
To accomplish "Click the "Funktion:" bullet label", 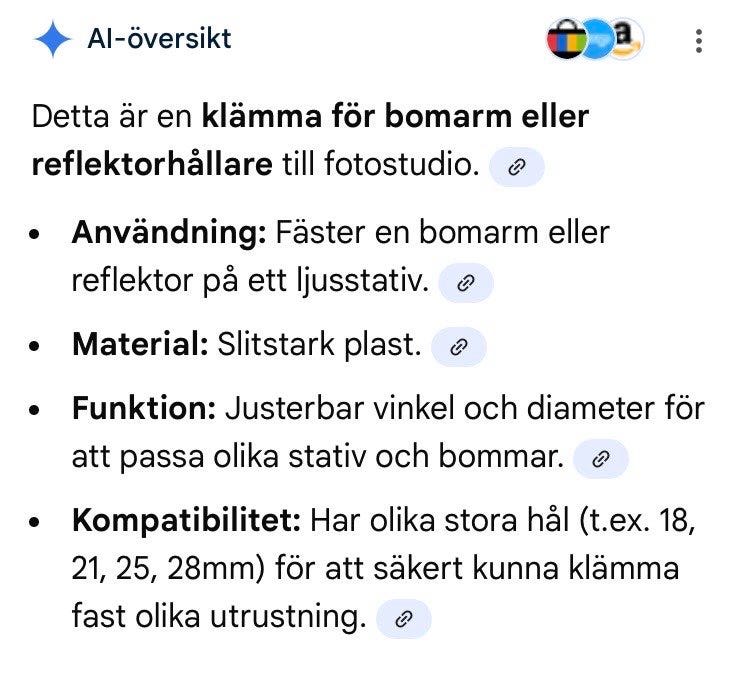I will click(144, 409).
